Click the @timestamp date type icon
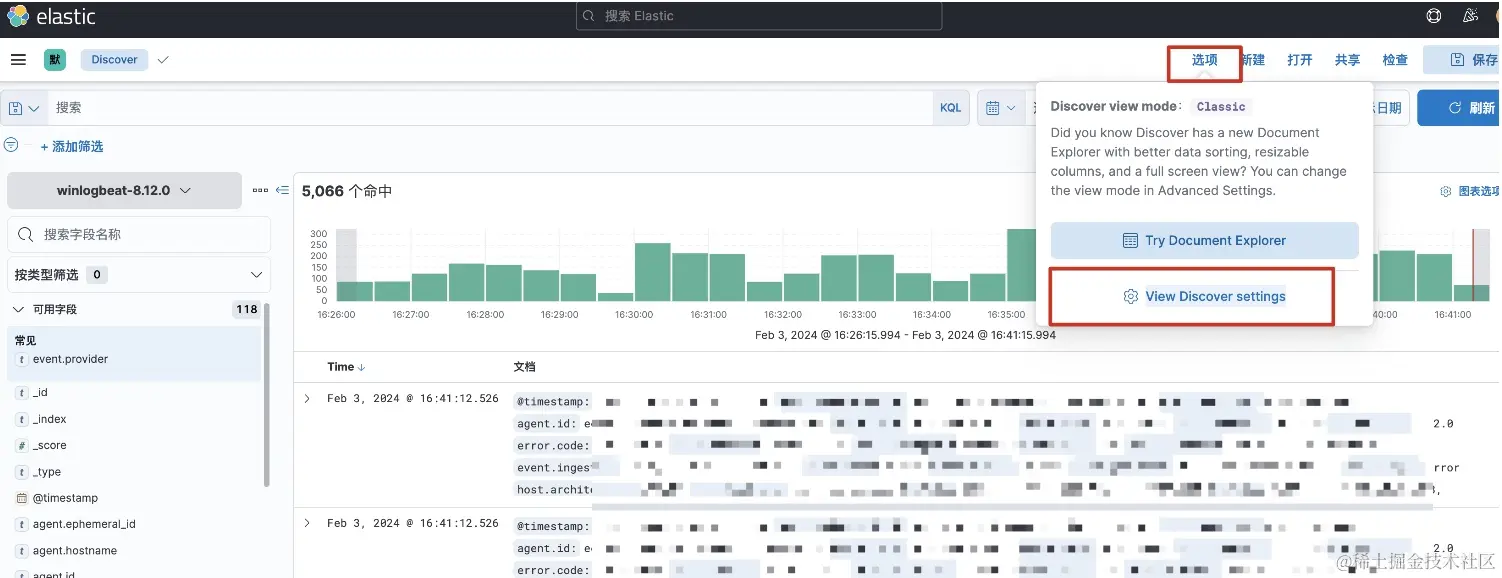Viewport: 1502px width, 578px height. pos(21,498)
